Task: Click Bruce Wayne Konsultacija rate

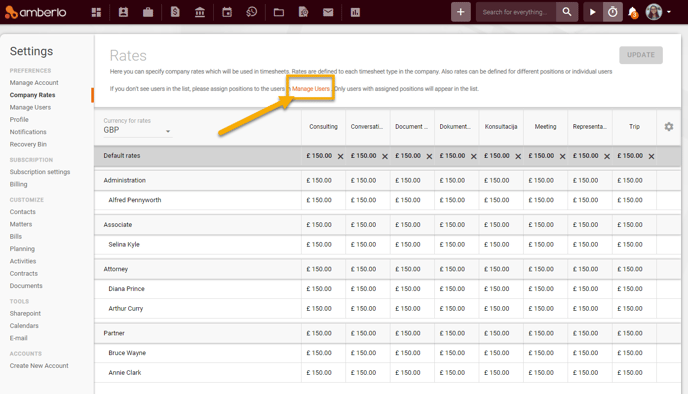Action: point(497,353)
